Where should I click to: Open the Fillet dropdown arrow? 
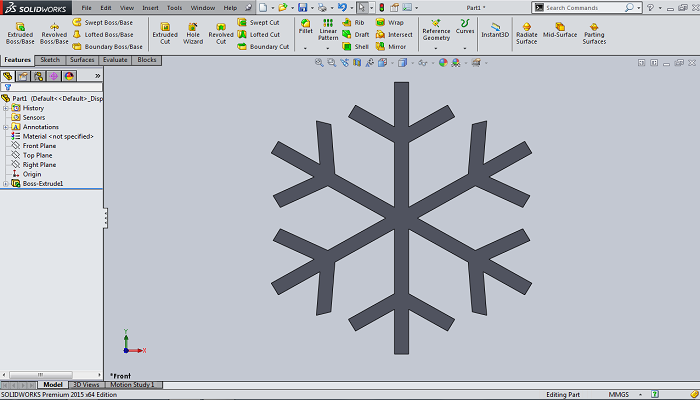[x=305, y=48]
